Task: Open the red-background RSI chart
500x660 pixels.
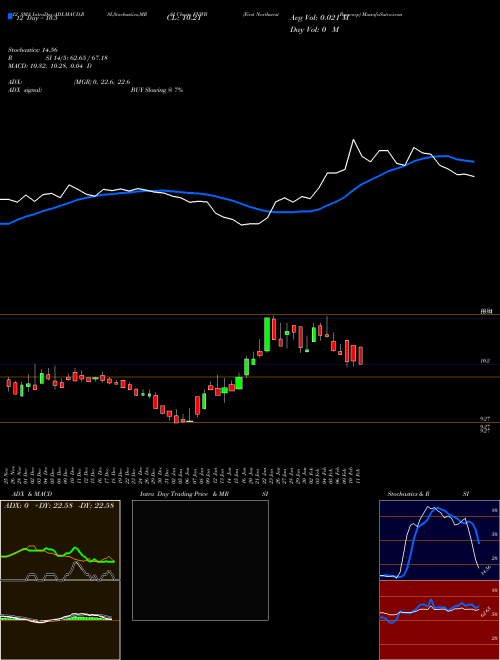Action: click(x=439, y=620)
